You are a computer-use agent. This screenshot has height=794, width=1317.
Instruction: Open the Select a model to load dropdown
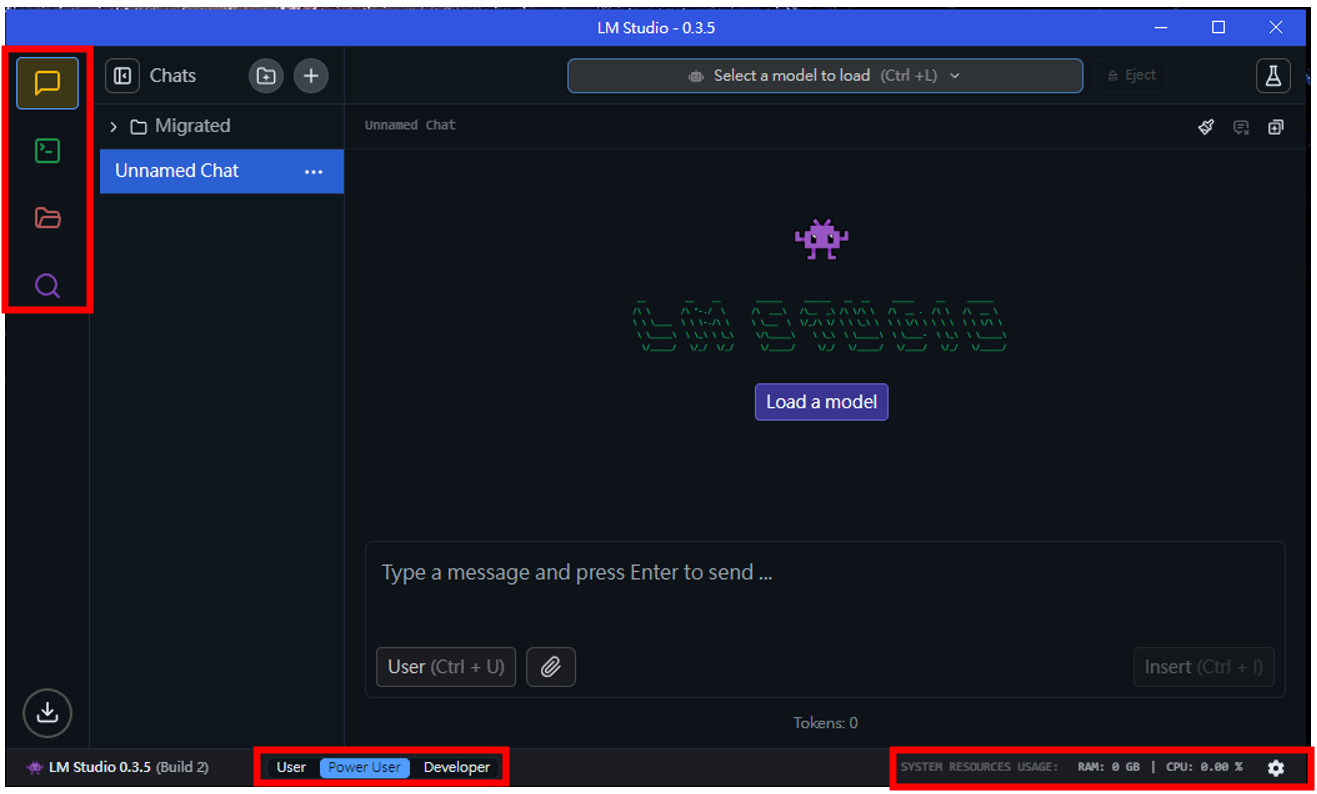[825, 76]
